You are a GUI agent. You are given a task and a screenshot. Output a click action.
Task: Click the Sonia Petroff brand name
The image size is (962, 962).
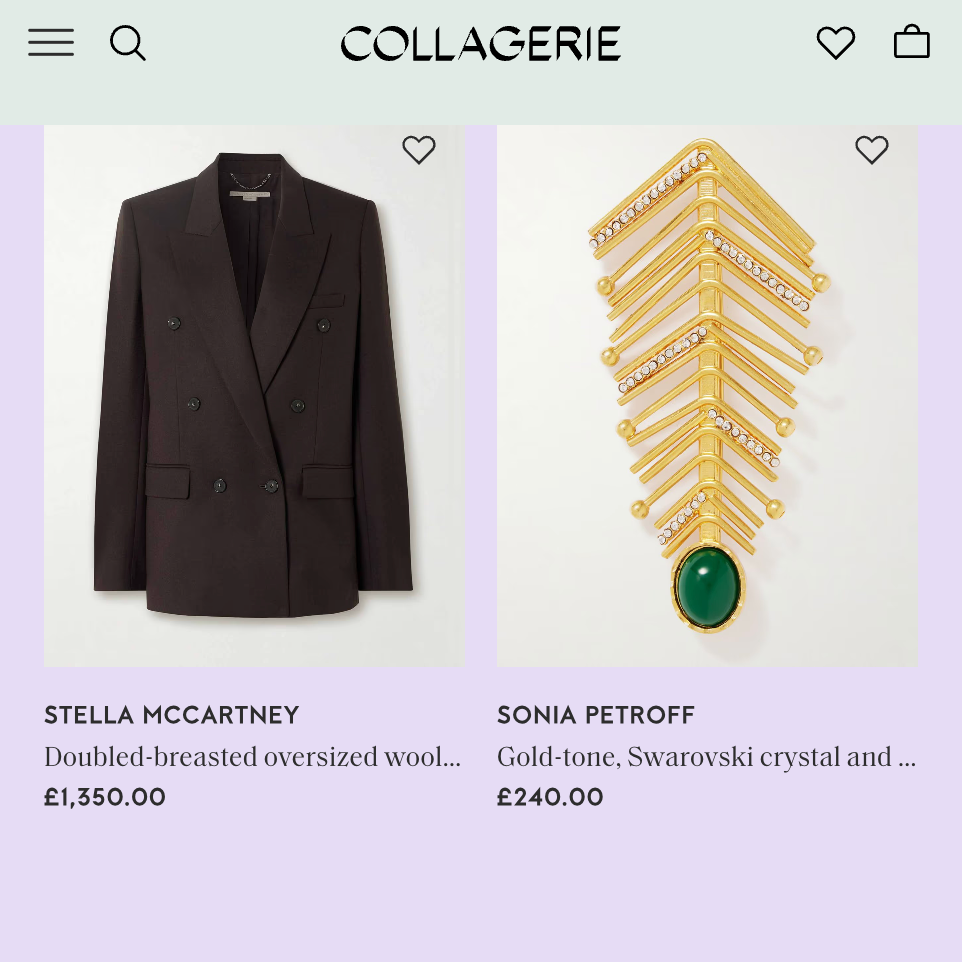[596, 715]
